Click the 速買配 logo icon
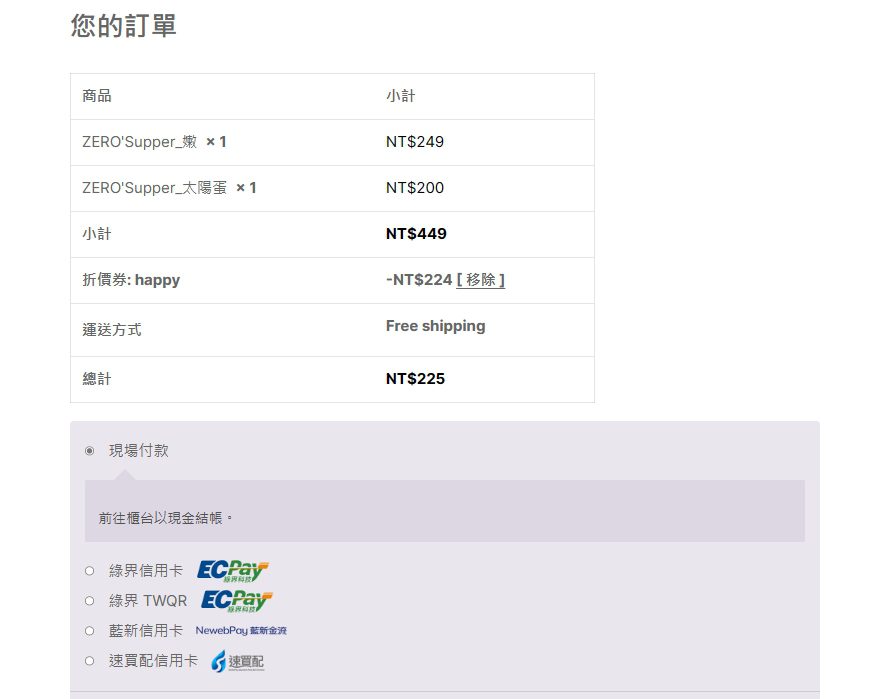 pos(237,661)
